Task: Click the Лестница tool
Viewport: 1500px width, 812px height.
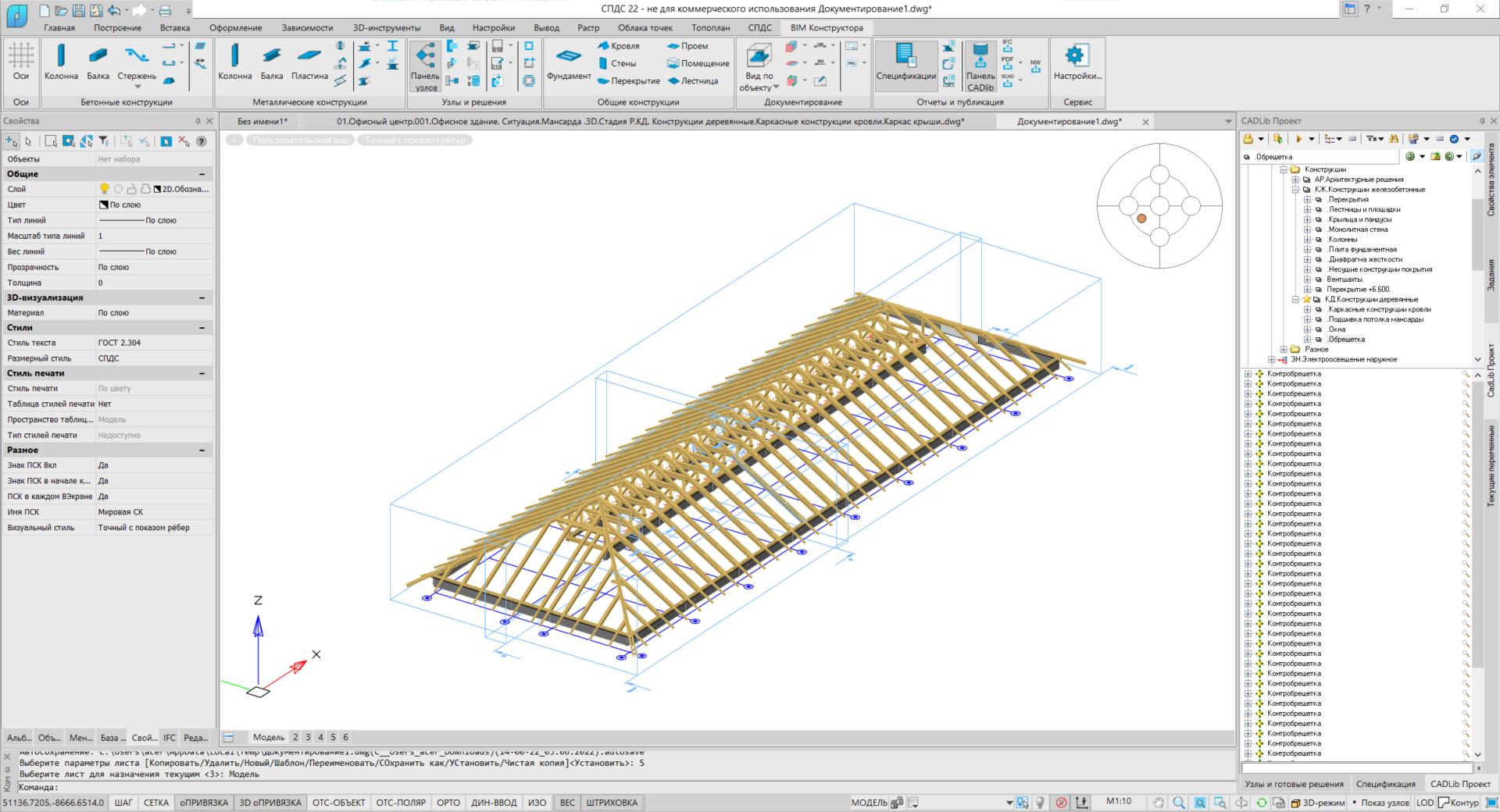Action: pos(692,81)
